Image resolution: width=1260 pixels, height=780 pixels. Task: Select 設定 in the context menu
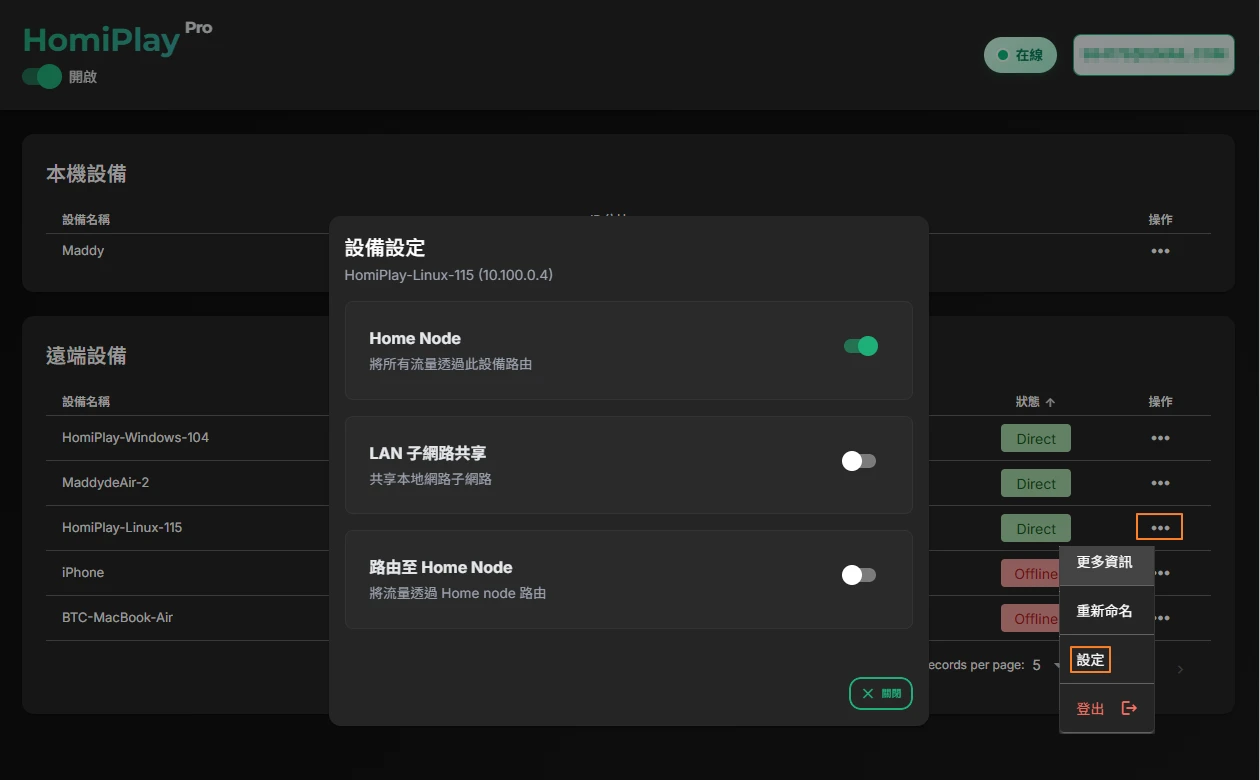pyautogui.click(x=1090, y=660)
